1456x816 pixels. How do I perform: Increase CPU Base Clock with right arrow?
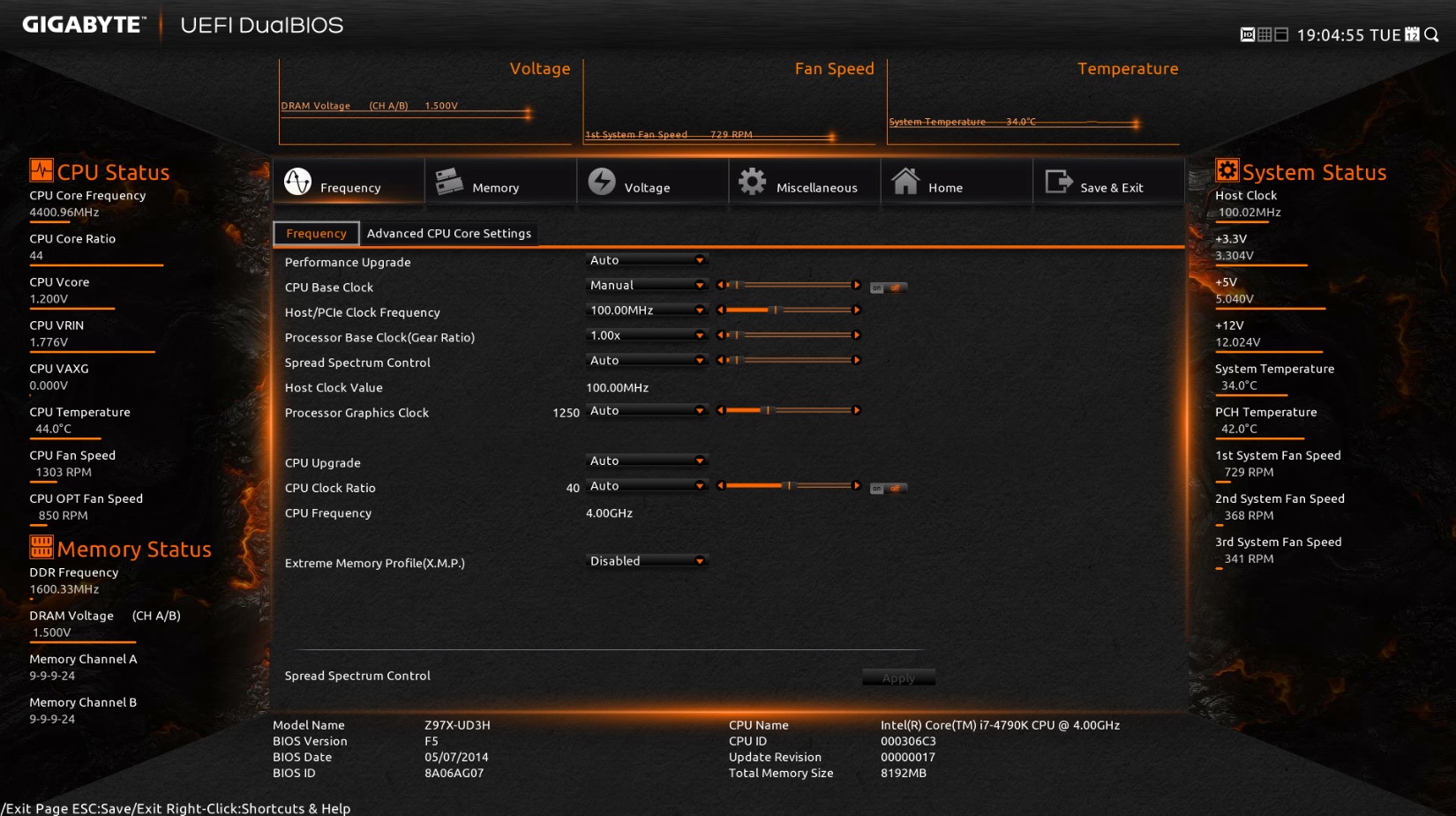point(856,285)
